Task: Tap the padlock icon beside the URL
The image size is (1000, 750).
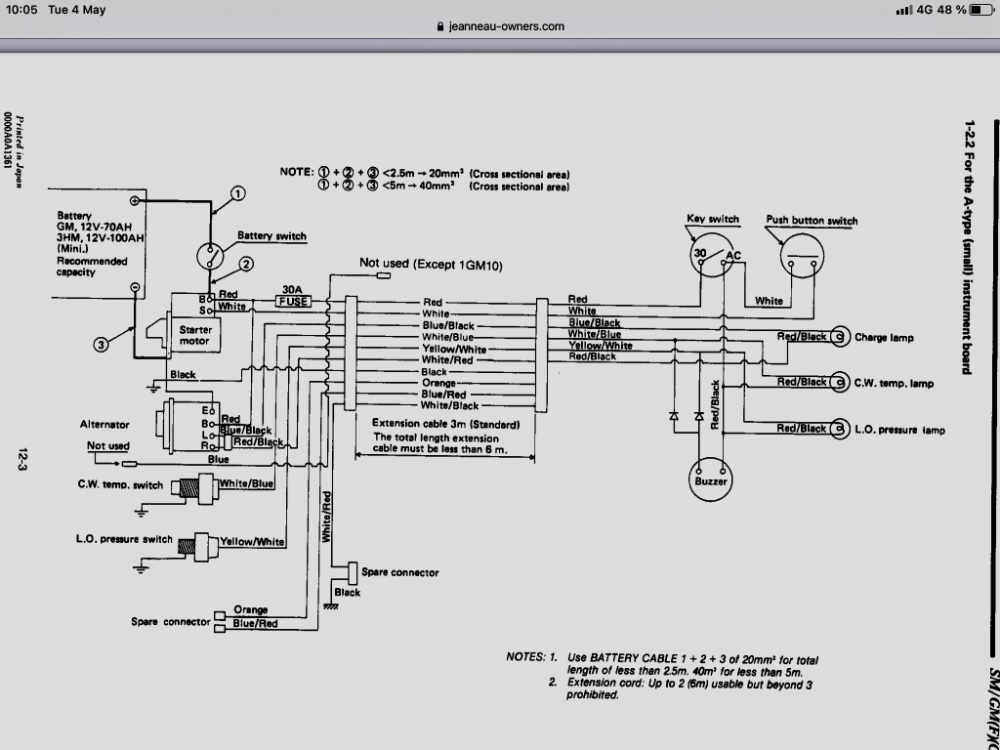Action: (440, 27)
